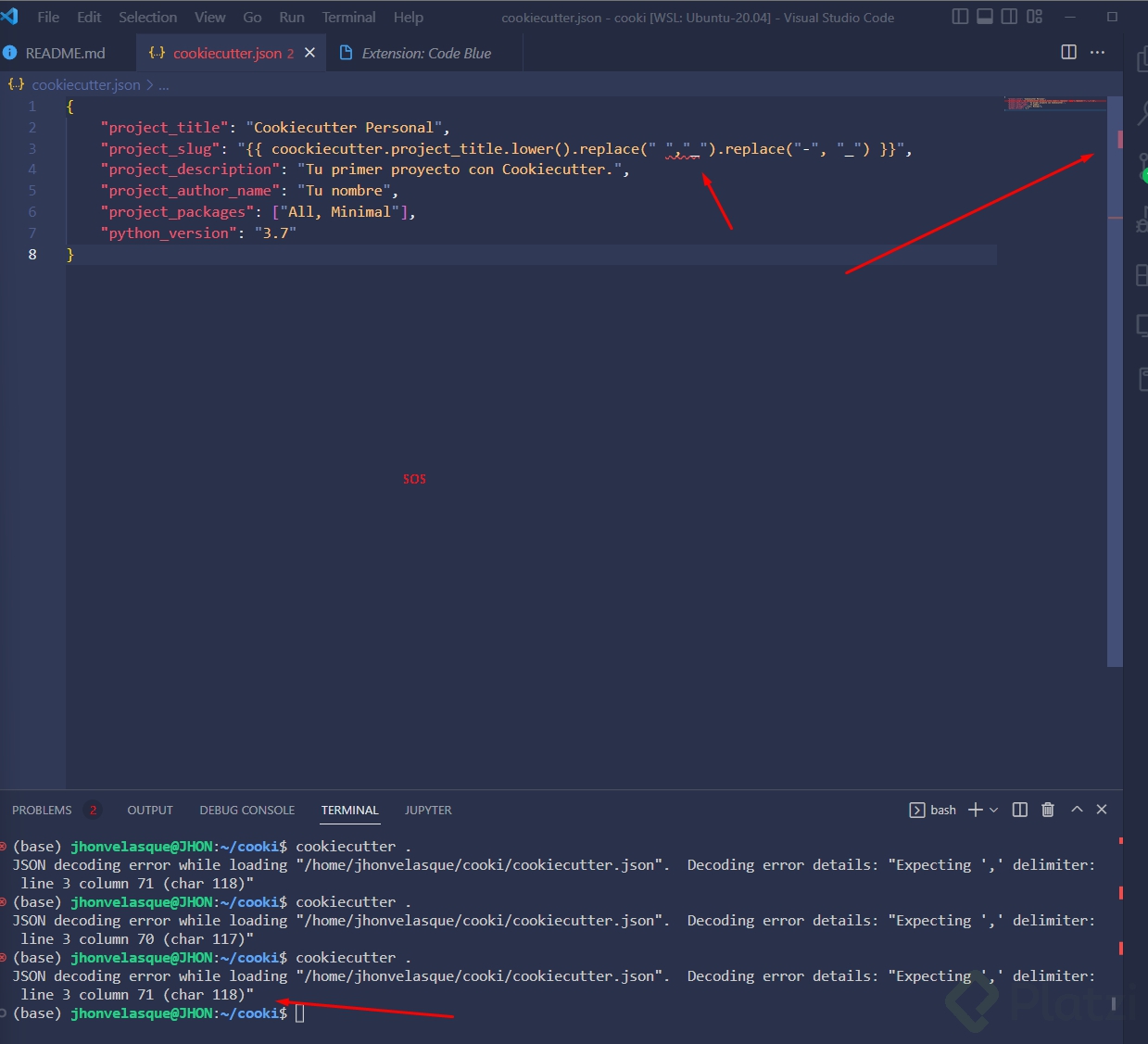This screenshot has width=1148, height=1044.
Task: Open the Terminal menu in menu bar
Action: (x=348, y=17)
